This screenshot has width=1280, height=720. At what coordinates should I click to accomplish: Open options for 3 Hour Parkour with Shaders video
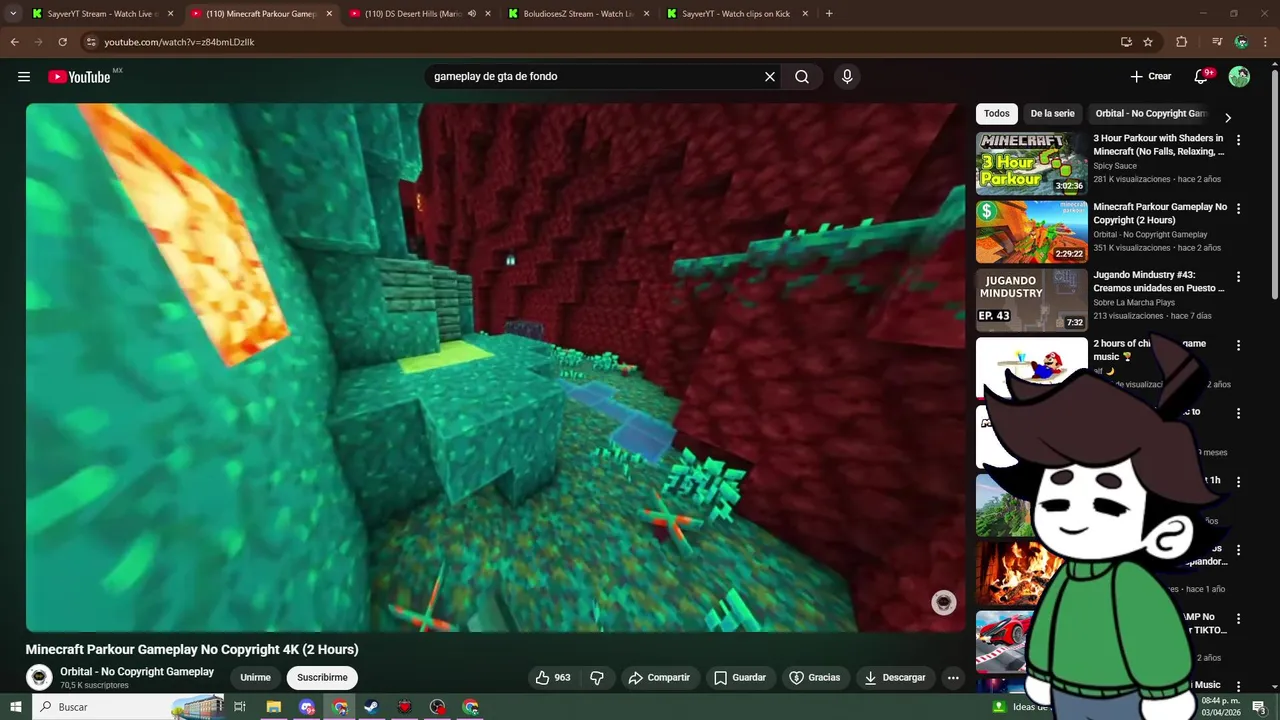(1238, 141)
